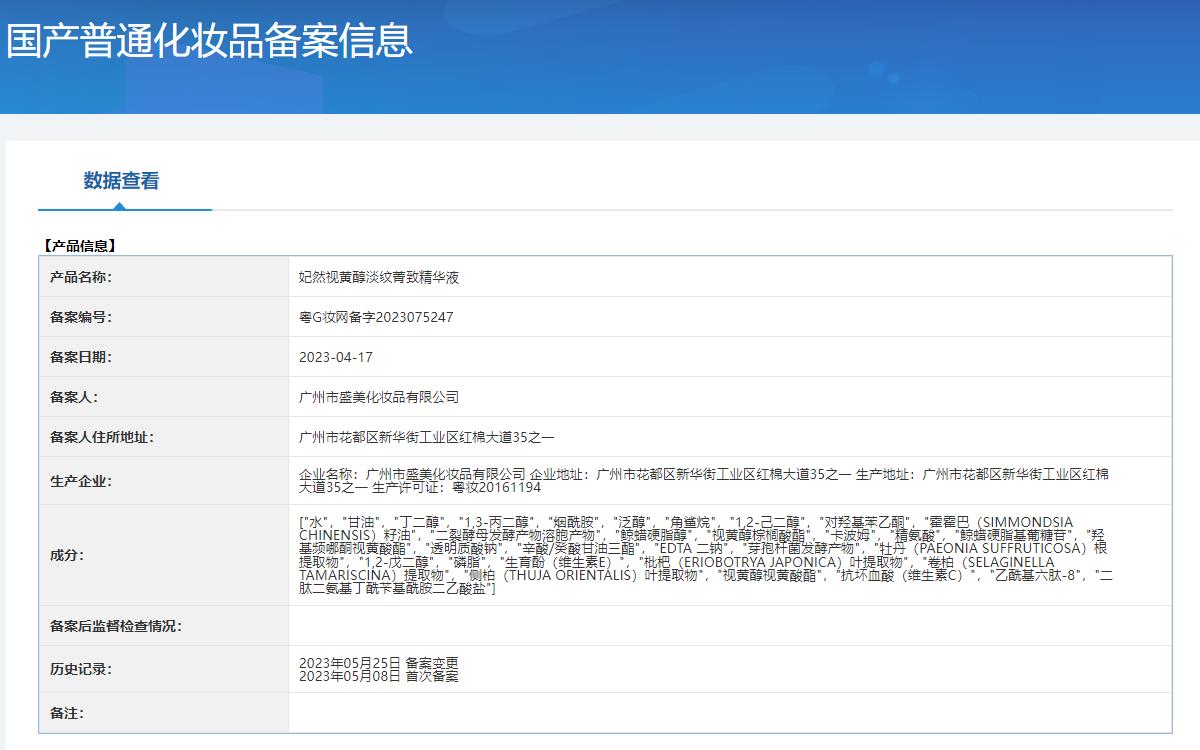Click the 备案人住所地址 row label
Screen dimensions: 1200x750
(x=102, y=437)
